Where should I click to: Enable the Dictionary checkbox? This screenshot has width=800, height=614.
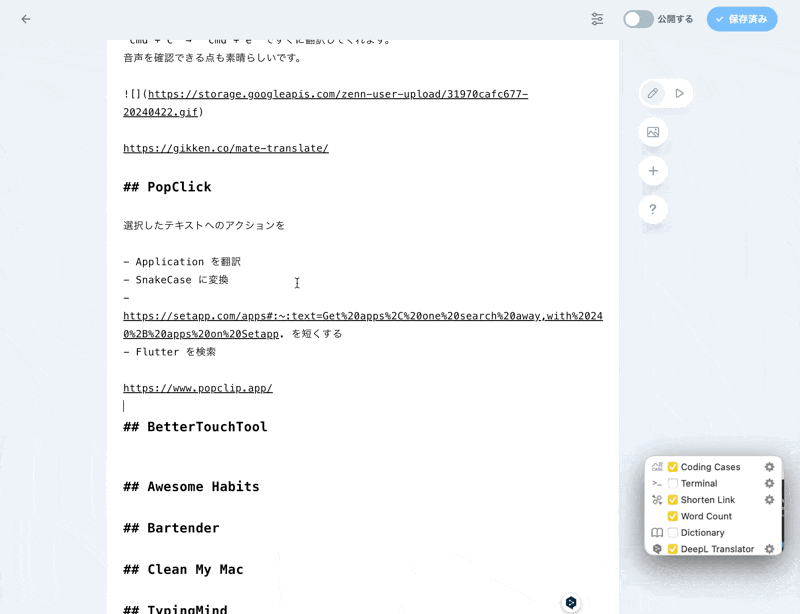pyautogui.click(x=672, y=532)
